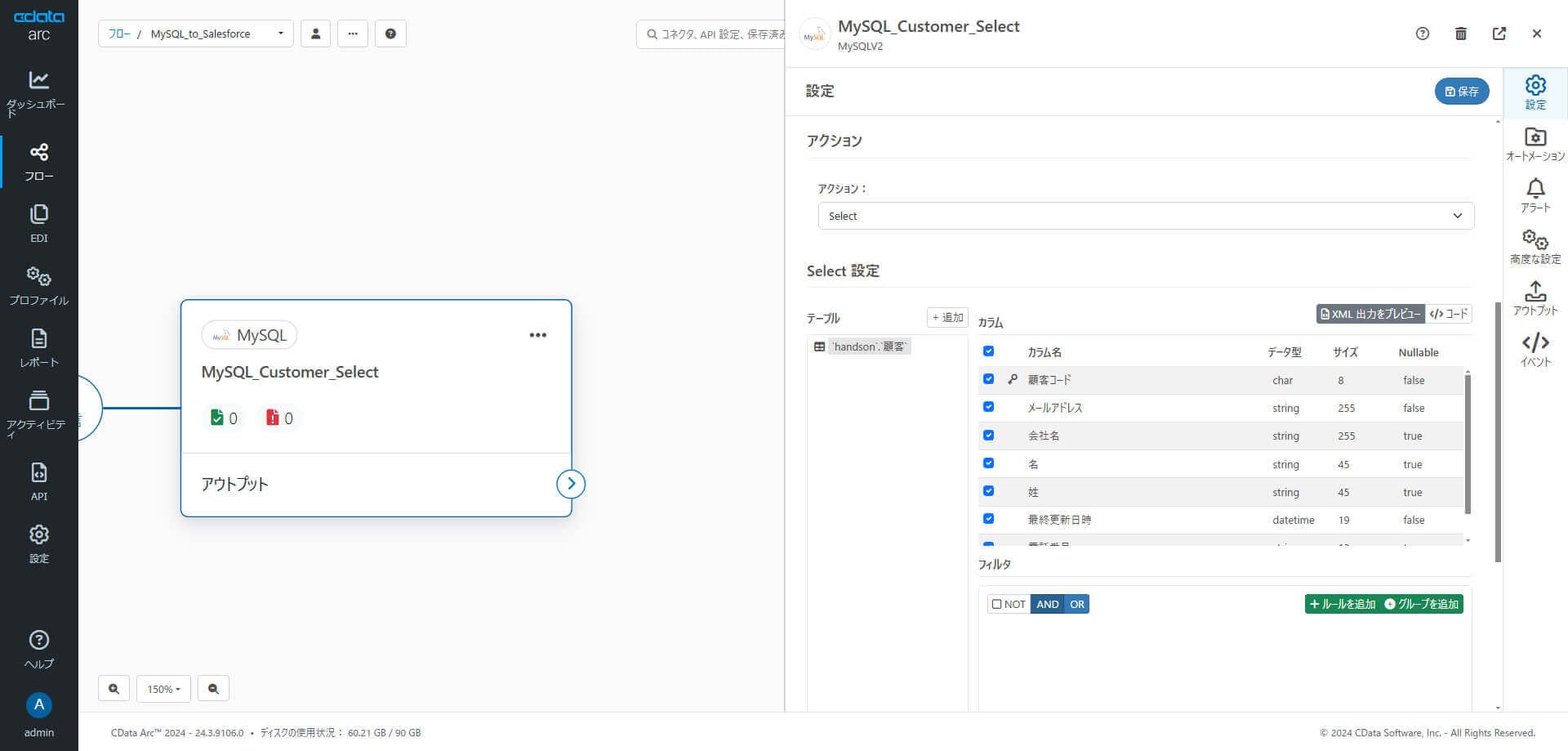This screenshot has height=751, width=1568.
Task: Open connector in new window icon
Action: [1499, 34]
